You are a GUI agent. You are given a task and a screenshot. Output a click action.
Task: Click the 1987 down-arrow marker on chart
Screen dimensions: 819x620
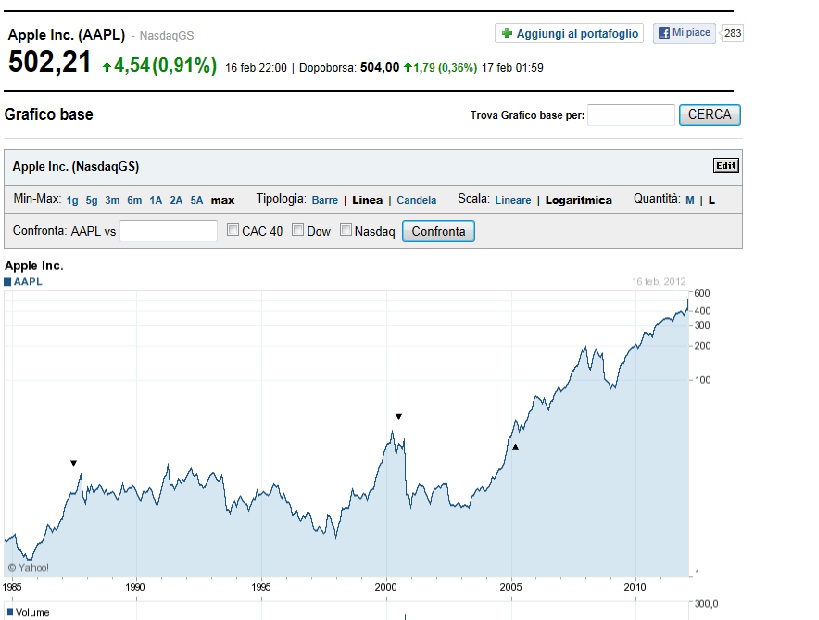(x=73, y=463)
